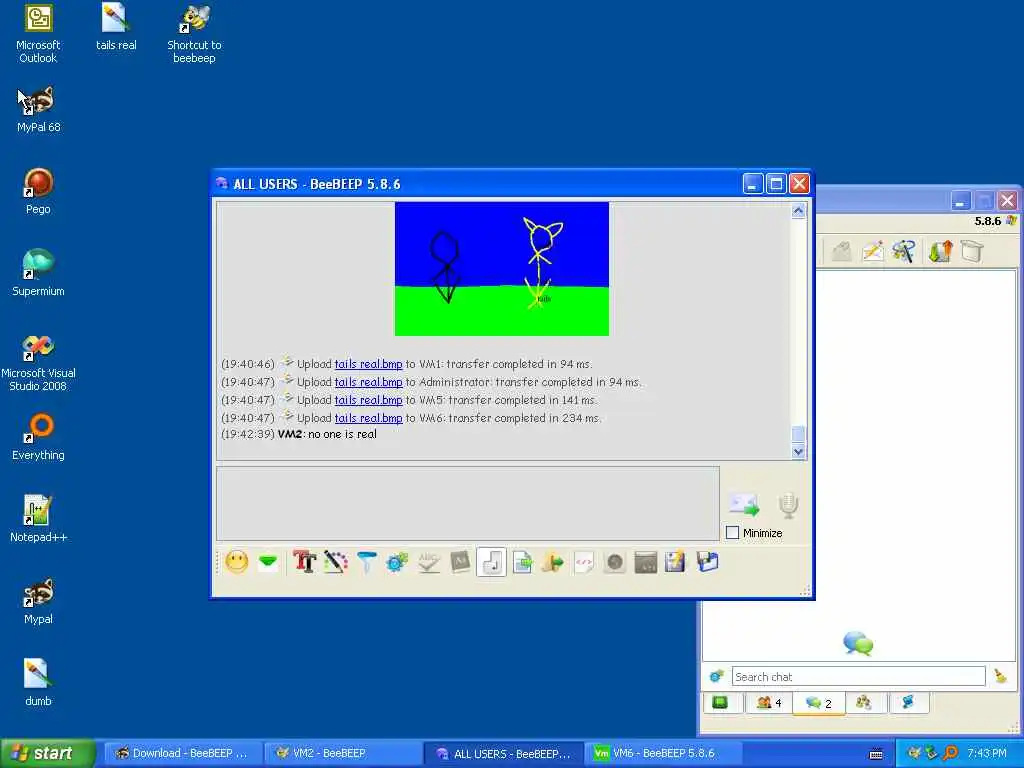The image size is (1024, 768).
Task: Switch to VM6 - BeeBEEP 5.8.6 taskbar item
Action: (x=662, y=753)
